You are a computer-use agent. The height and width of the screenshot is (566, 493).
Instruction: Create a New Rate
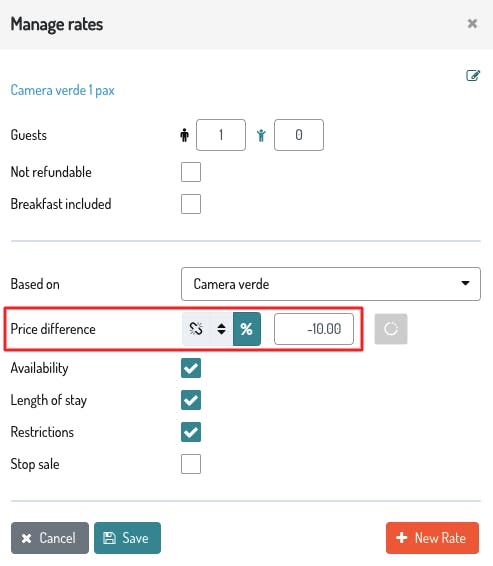(x=432, y=538)
